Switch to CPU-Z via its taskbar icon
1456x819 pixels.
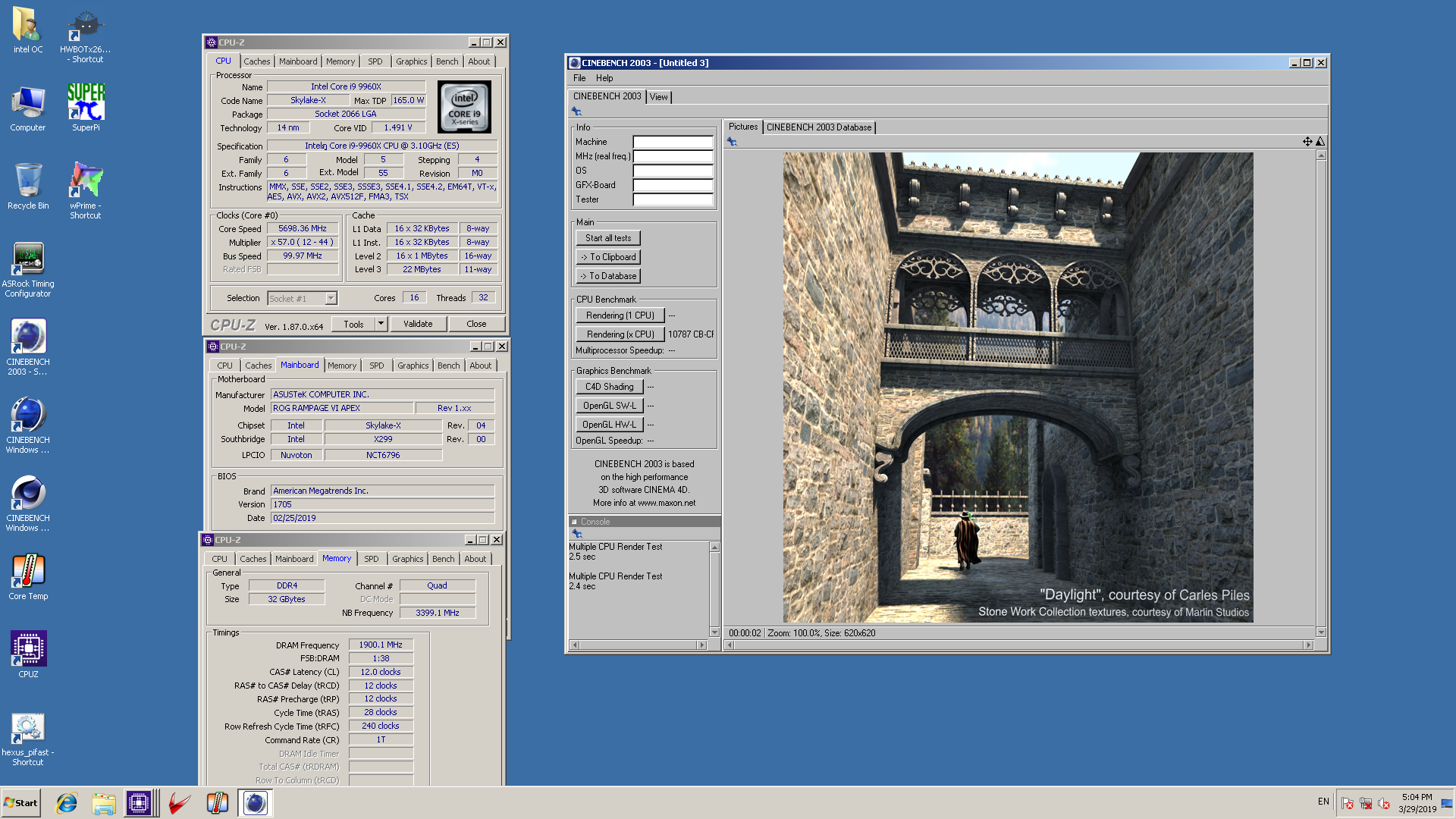pos(139,803)
